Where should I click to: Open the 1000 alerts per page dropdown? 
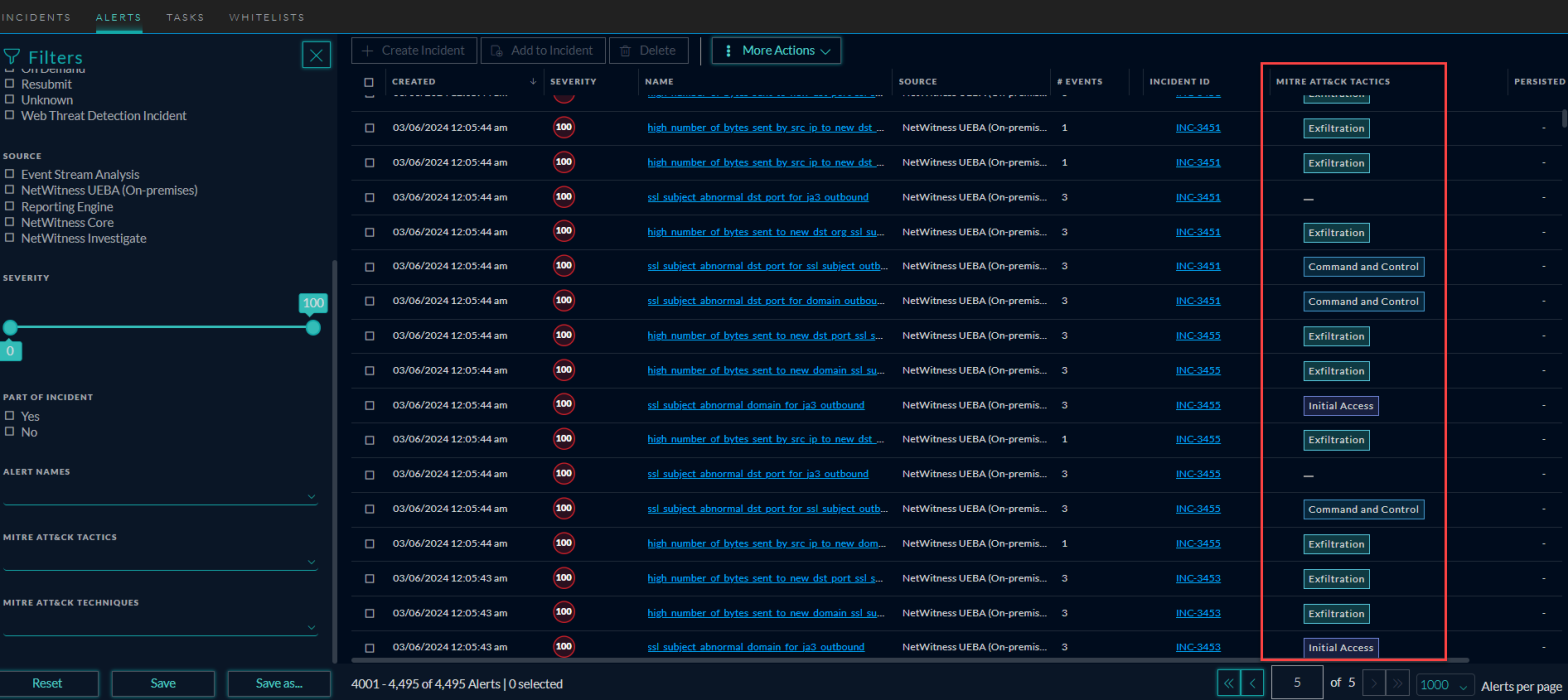1445,685
